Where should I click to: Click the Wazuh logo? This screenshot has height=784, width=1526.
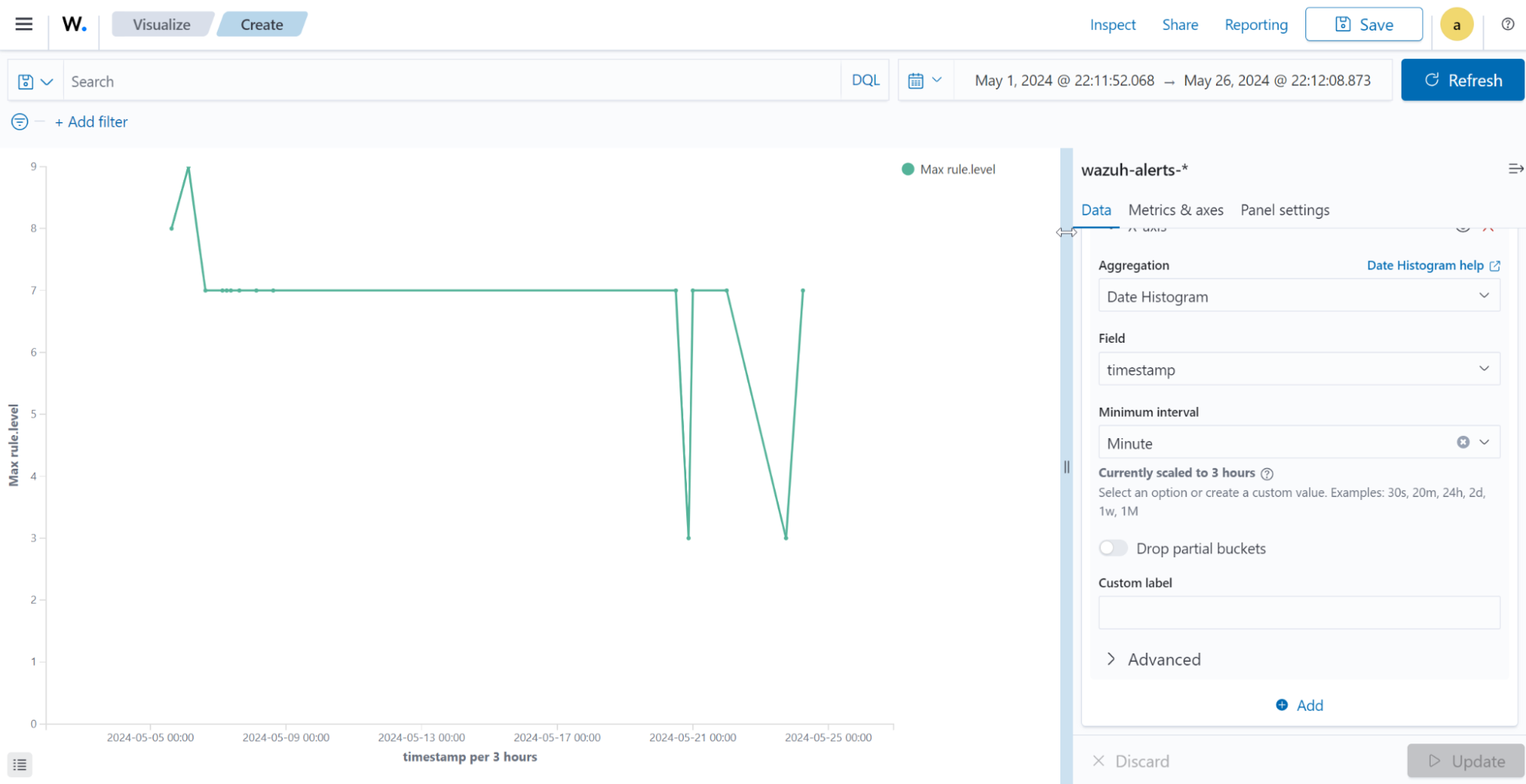pyautogui.click(x=73, y=24)
